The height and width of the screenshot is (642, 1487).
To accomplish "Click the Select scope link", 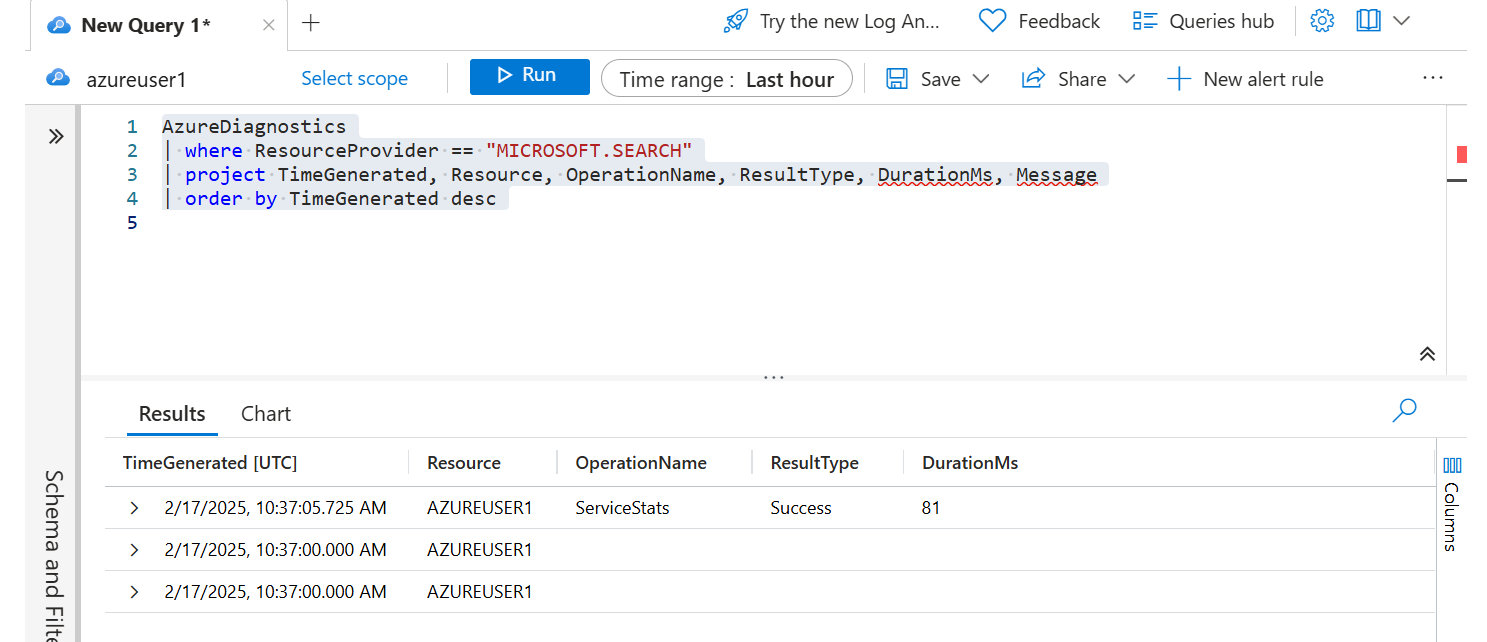I will tap(354, 78).
